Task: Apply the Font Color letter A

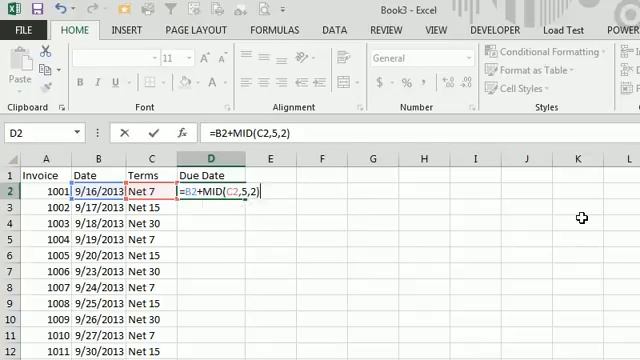Action: (x=212, y=82)
